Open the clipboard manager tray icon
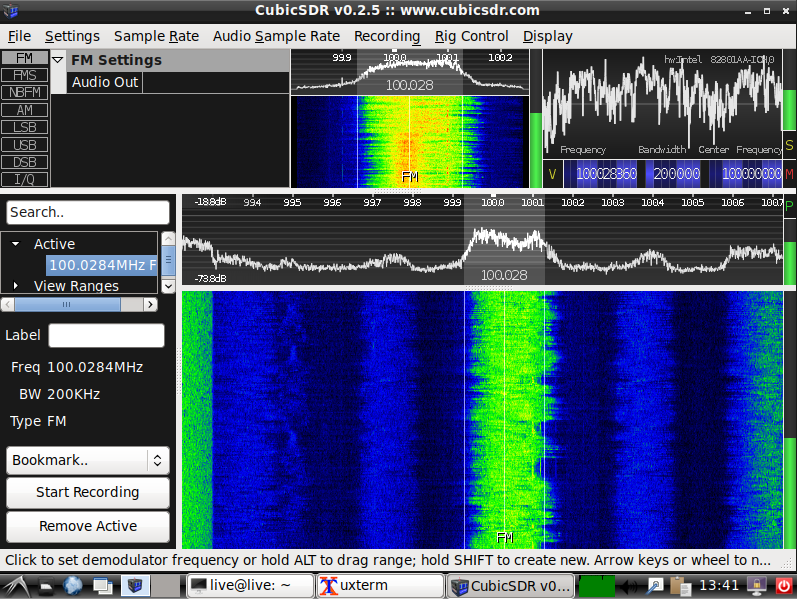 (680, 586)
